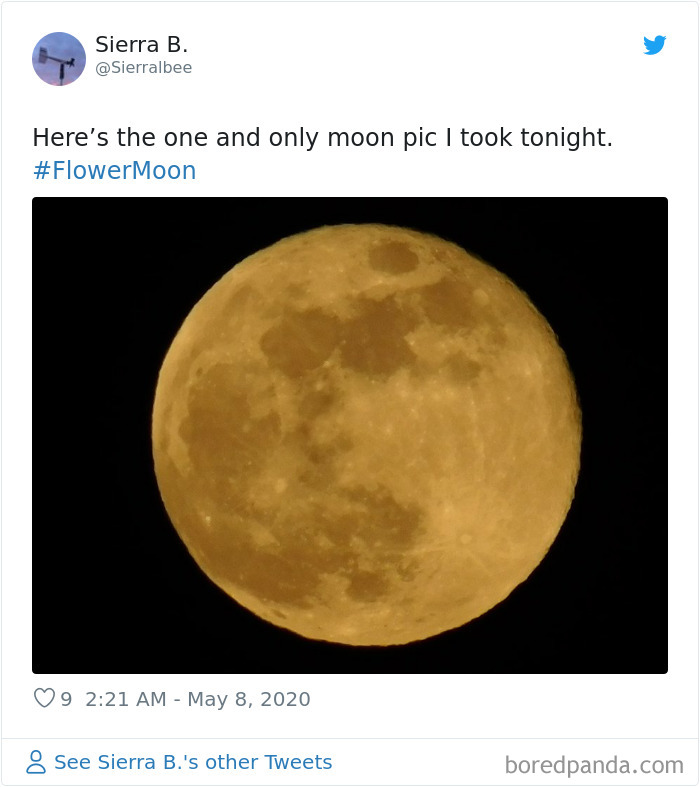Click the like count number 9
700x787 pixels.
(66, 699)
